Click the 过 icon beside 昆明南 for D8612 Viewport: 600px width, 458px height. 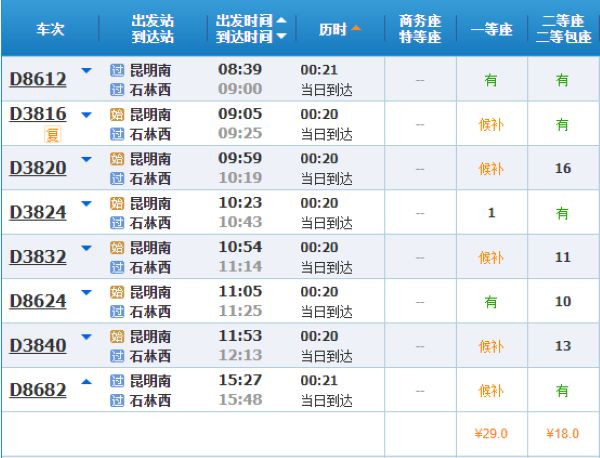click(x=116, y=70)
